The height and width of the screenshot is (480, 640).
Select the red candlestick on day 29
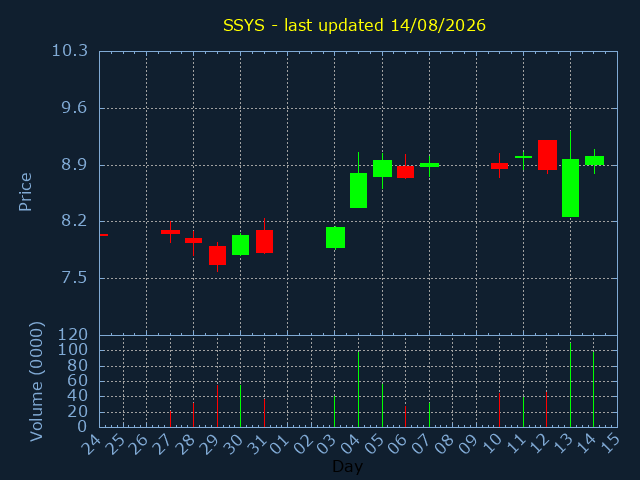point(217,256)
